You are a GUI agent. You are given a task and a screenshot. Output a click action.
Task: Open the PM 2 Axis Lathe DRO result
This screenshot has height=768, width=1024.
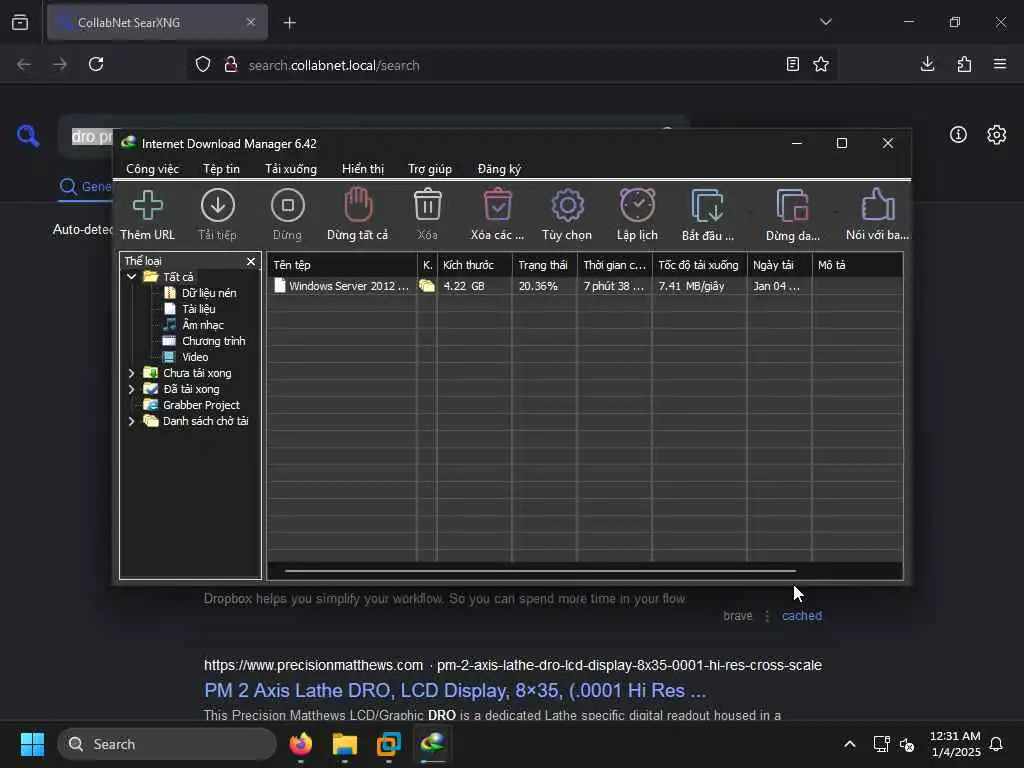pyautogui.click(x=455, y=691)
